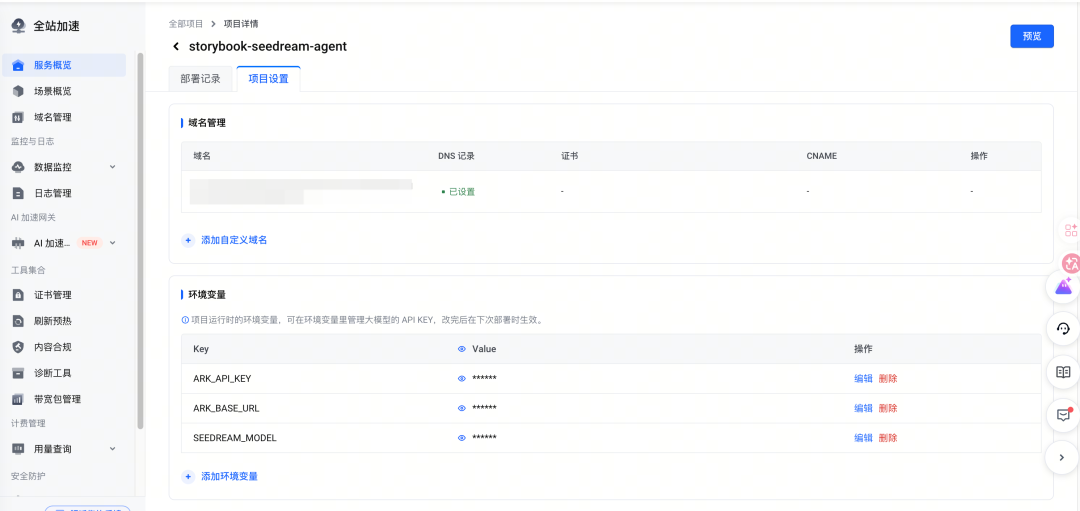Viewport: 1080px width, 511px height.
Task: Click 添加环境变量 link
Action: coord(229,477)
